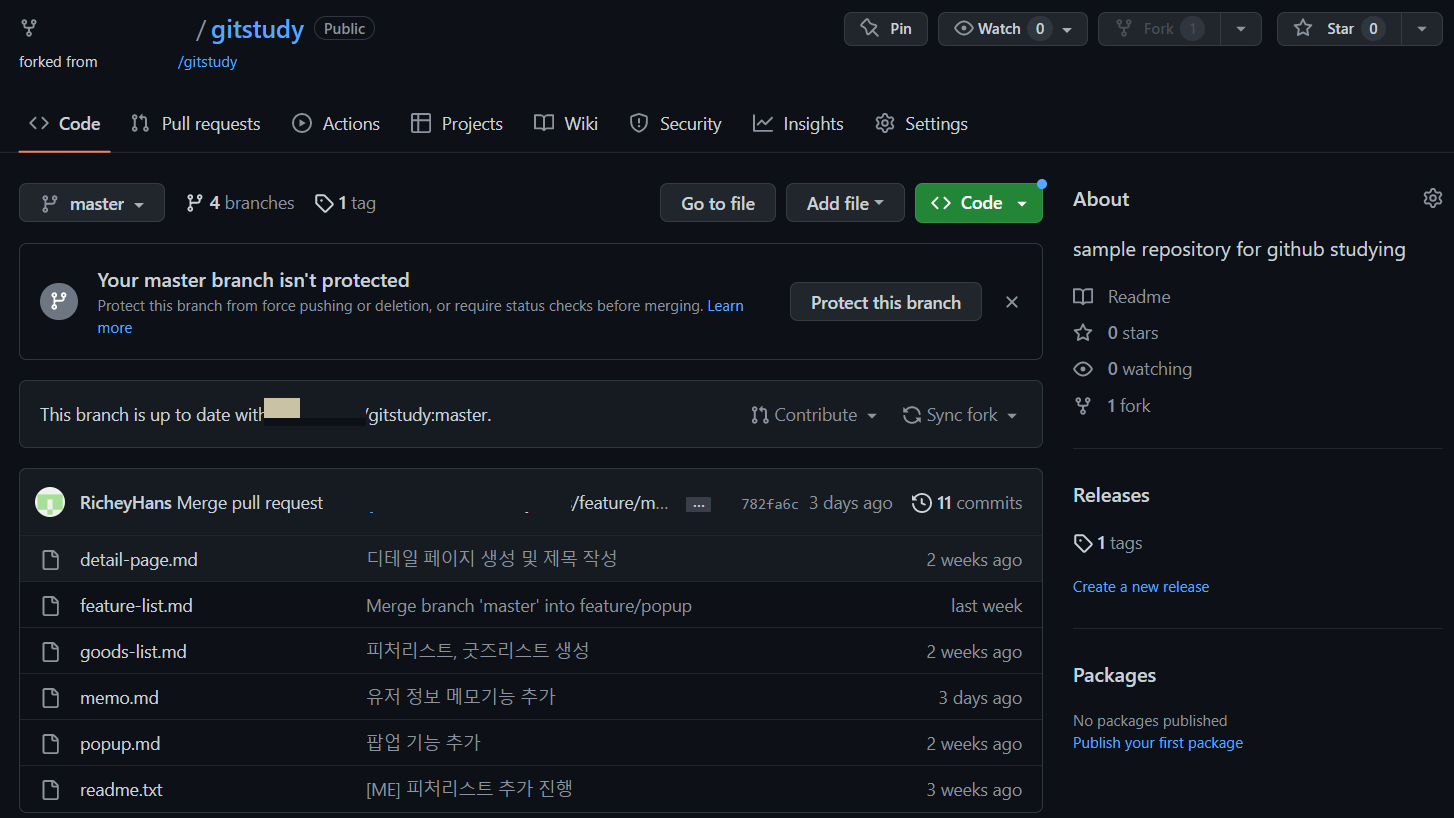Open the Add file dropdown

coord(845,203)
